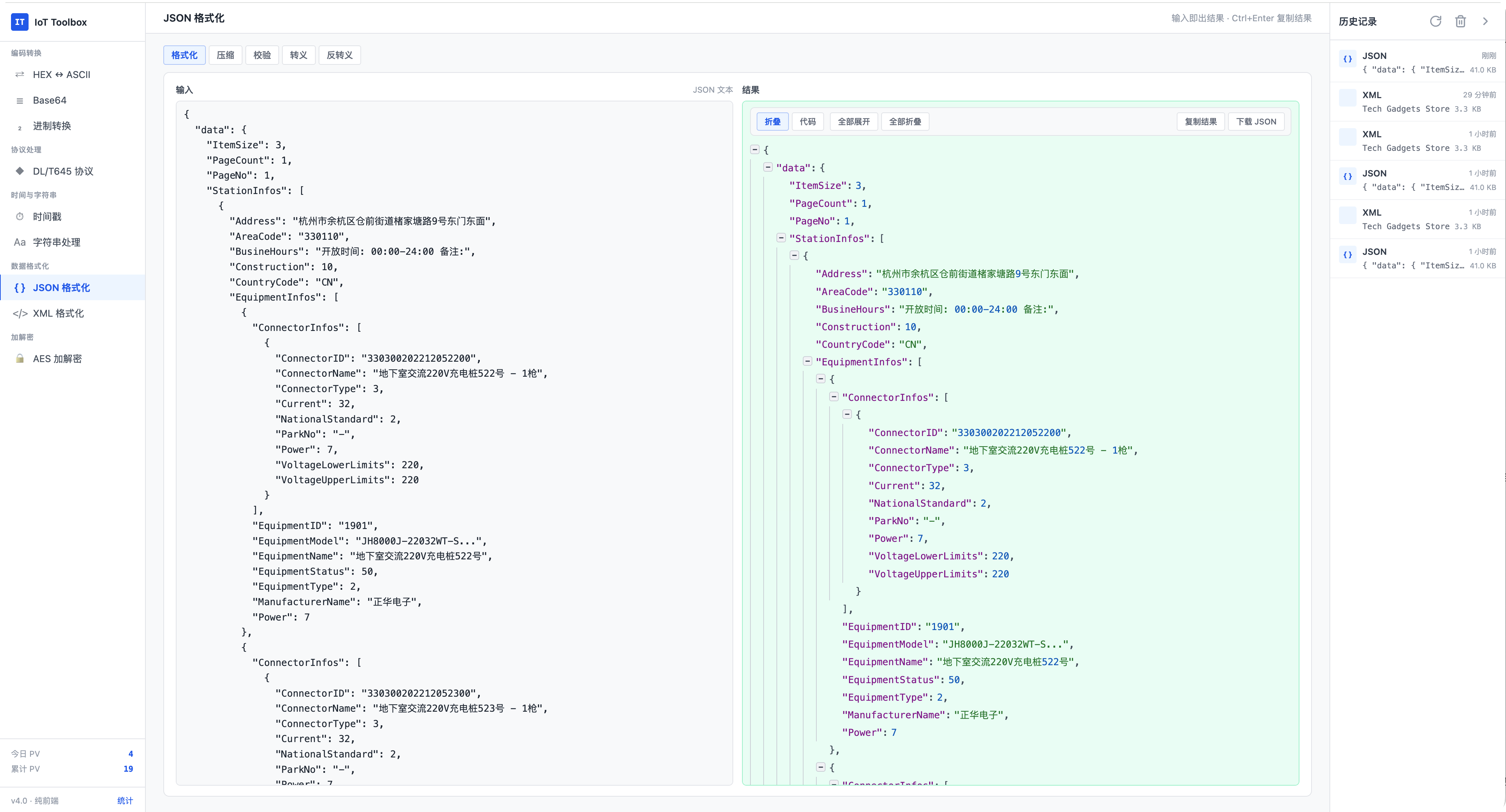Collapse the history panel with the chevron

[x=1485, y=22]
